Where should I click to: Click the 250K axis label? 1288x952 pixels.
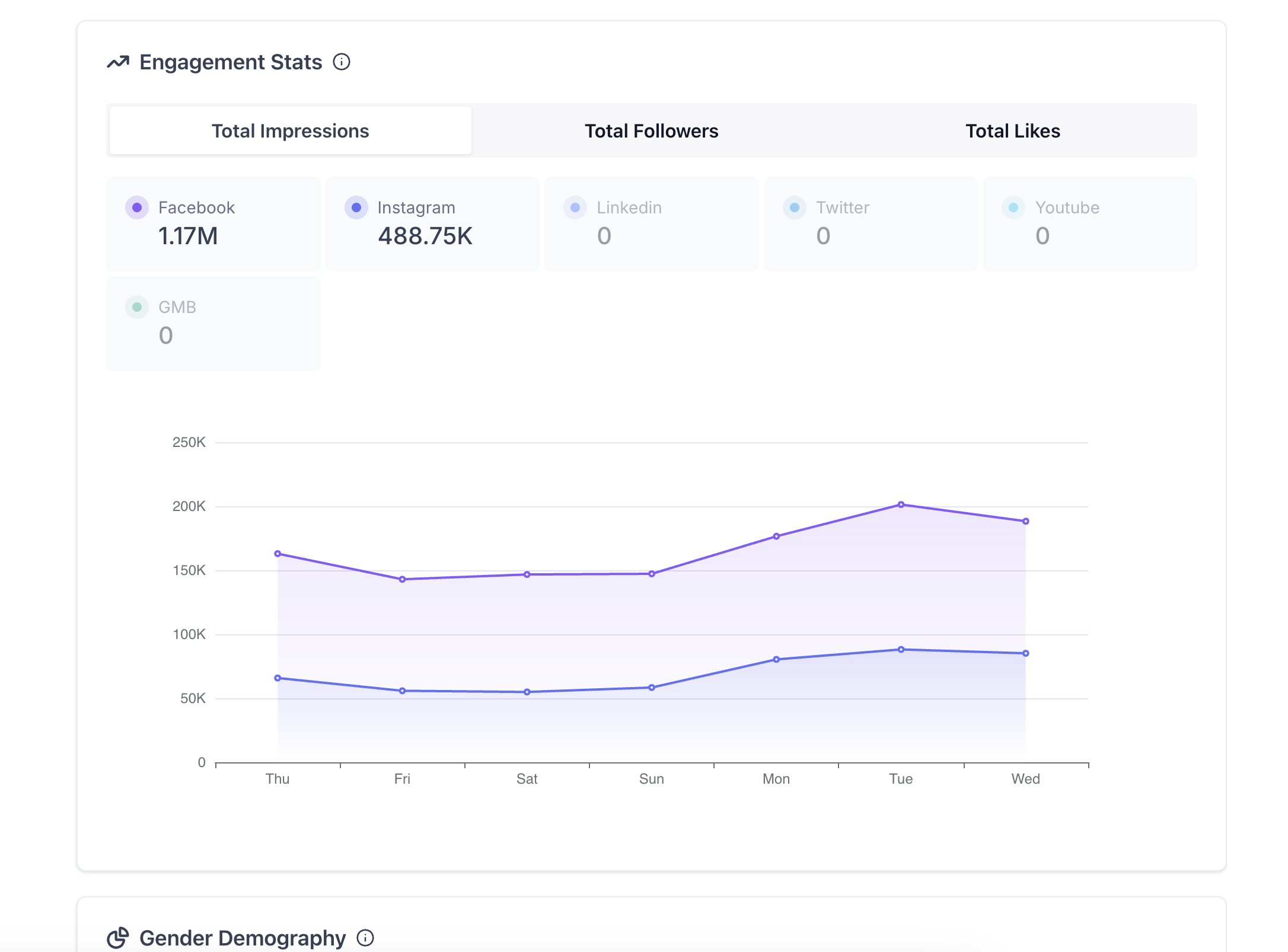click(189, 442)
